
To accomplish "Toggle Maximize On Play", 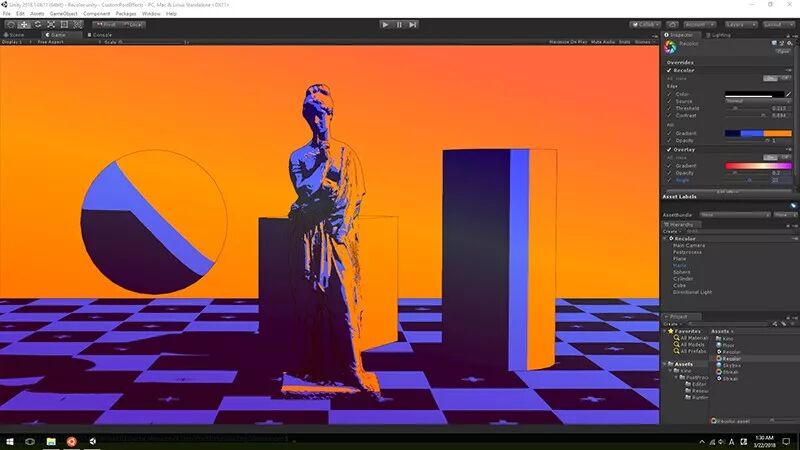I will click(568, 42).
